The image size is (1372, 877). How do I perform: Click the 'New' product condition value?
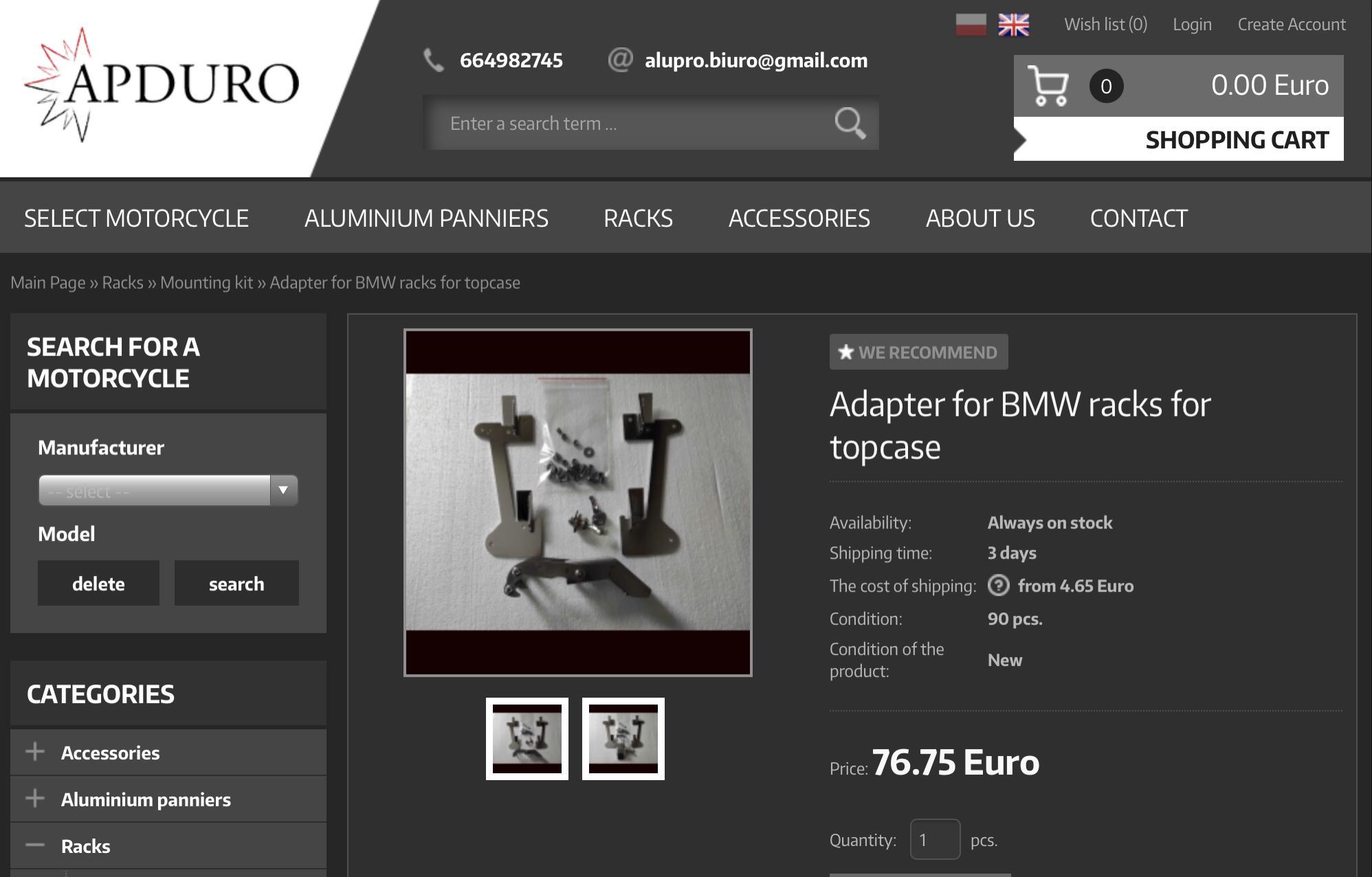tap(1004, 660)
